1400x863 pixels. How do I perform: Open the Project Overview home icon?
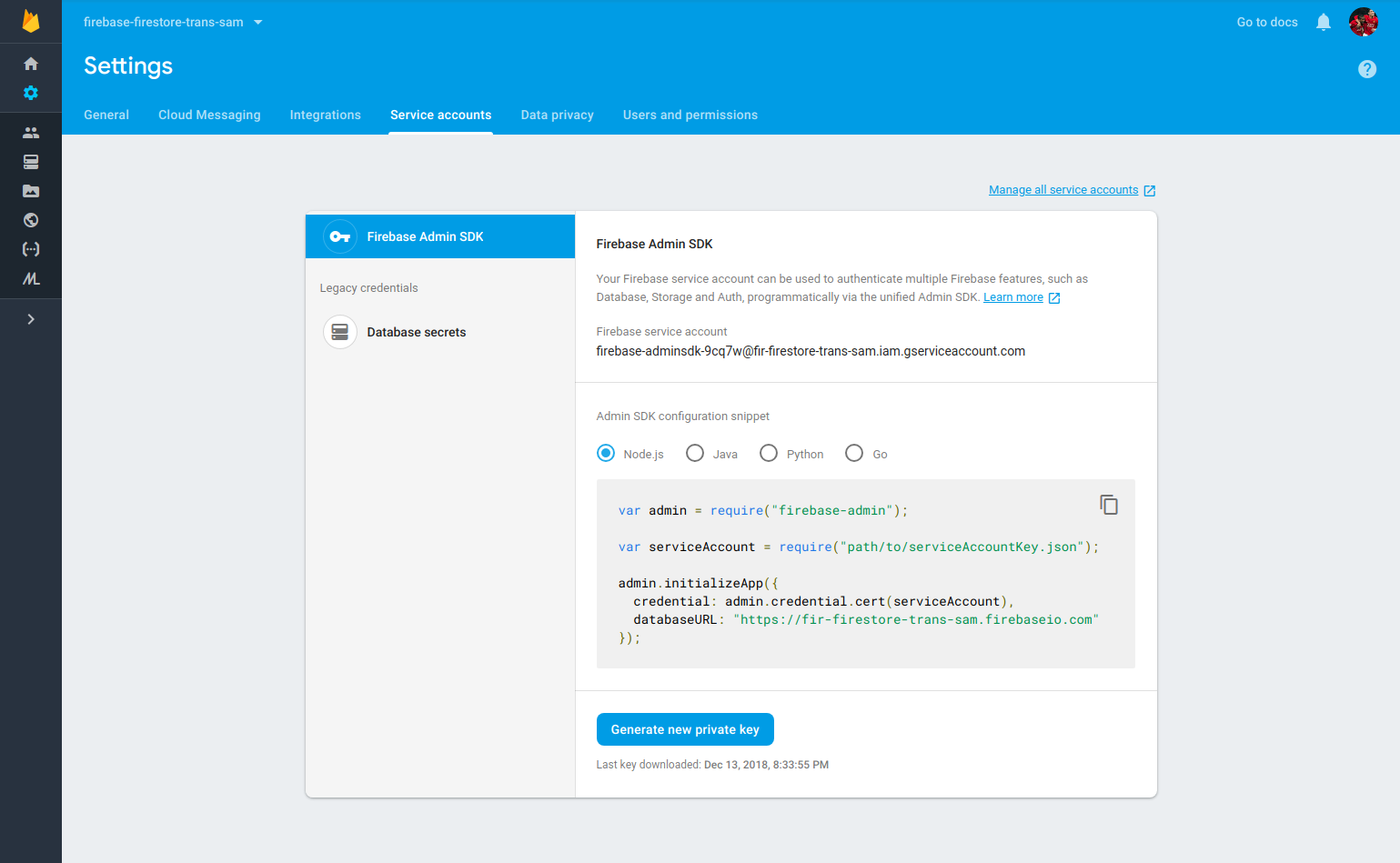pos(31,64)
